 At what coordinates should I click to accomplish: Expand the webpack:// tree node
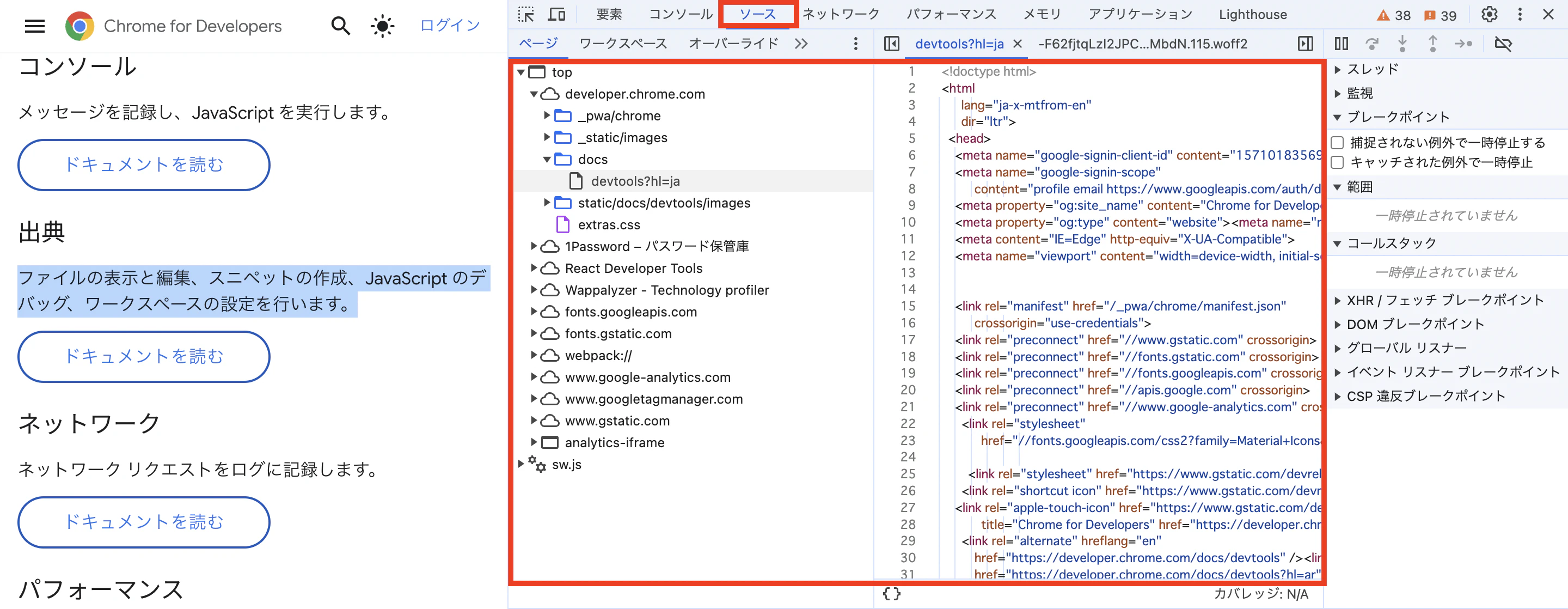(x=533, y=355)
